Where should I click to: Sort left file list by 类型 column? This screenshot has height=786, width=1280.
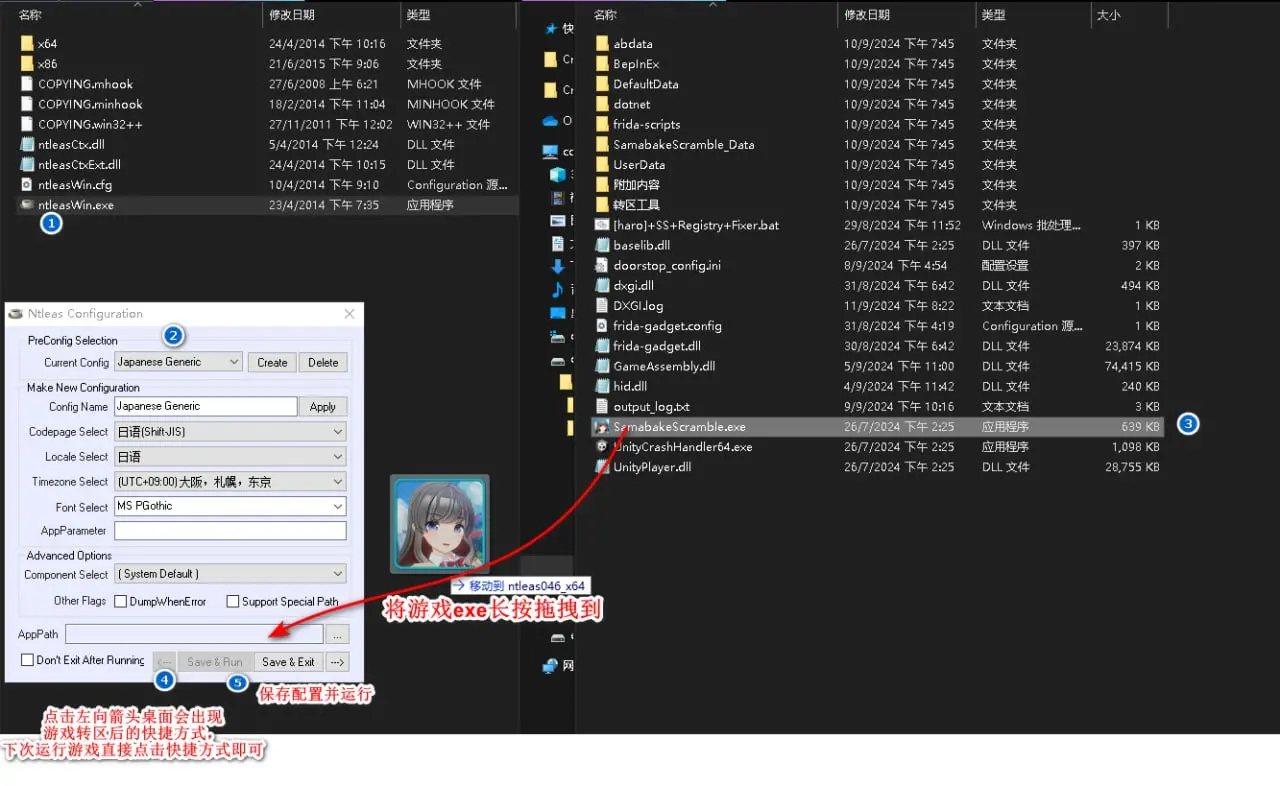(418, 15)
